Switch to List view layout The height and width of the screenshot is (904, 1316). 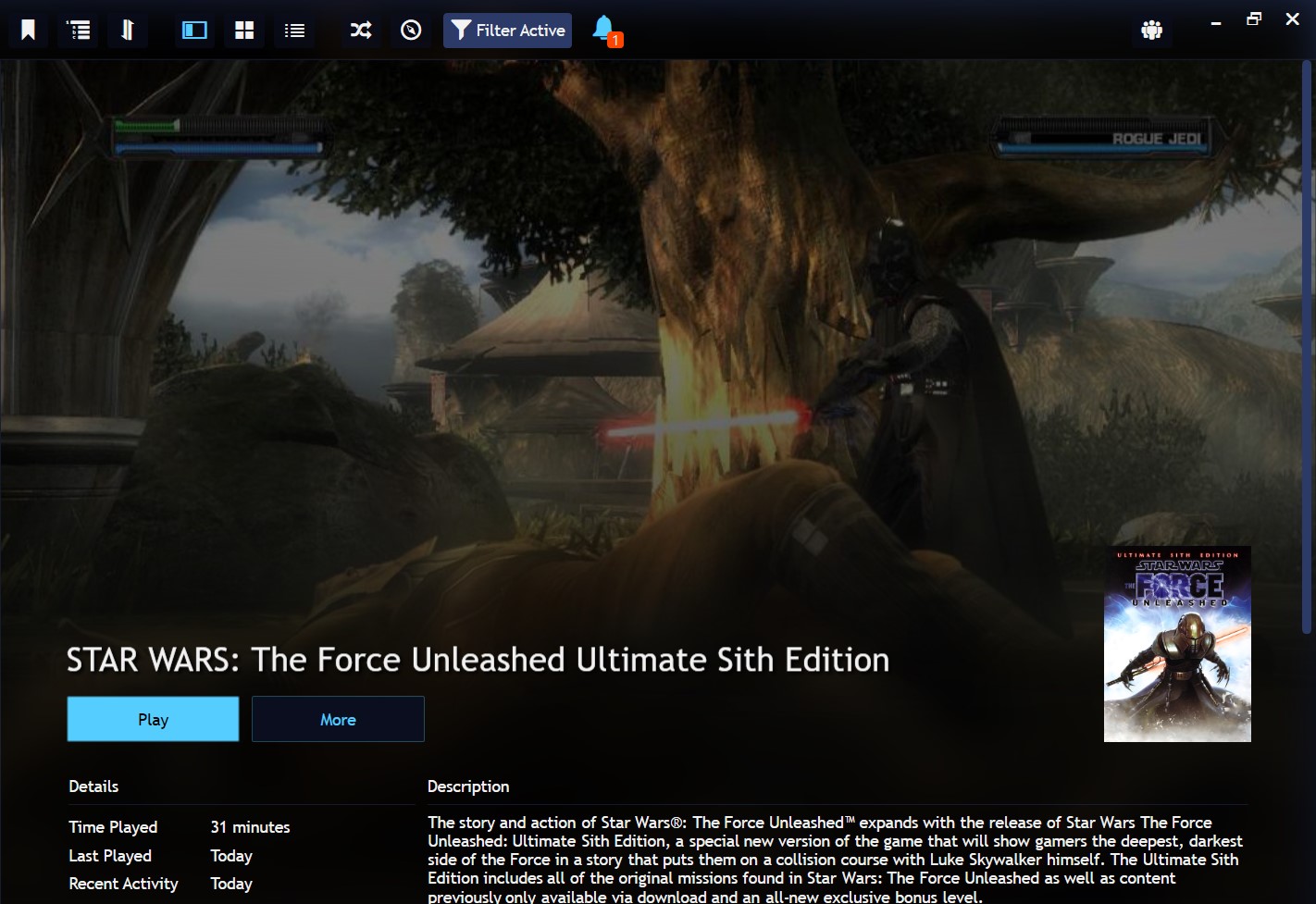click(294, 31)
